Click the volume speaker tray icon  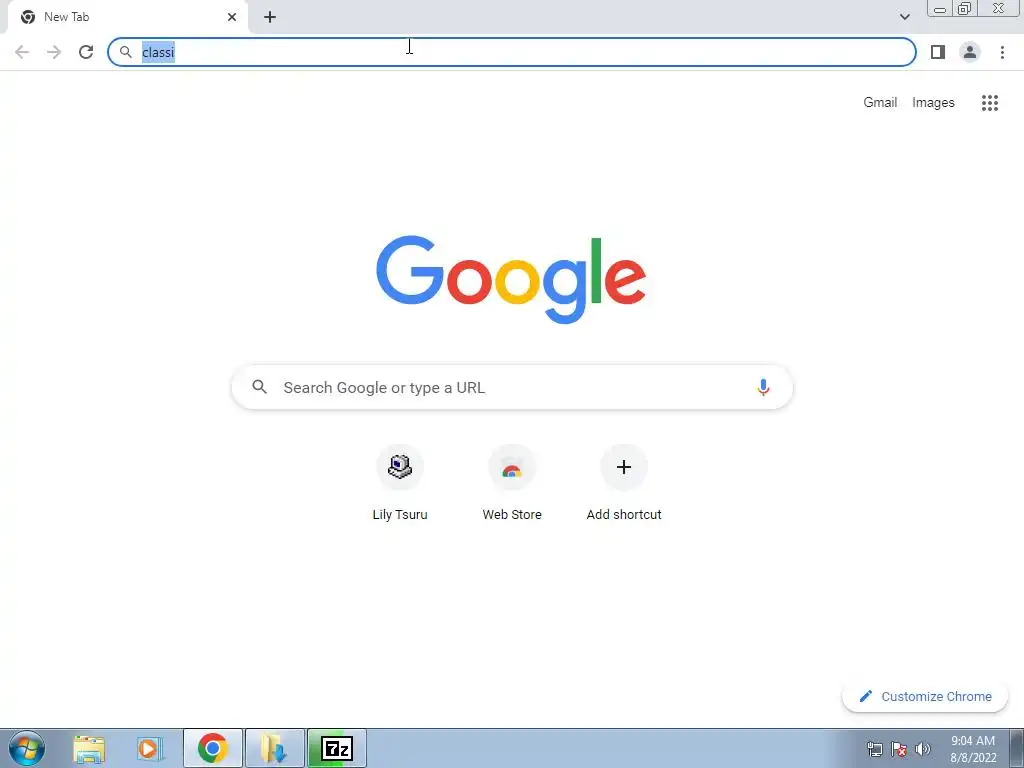[923, 749]
